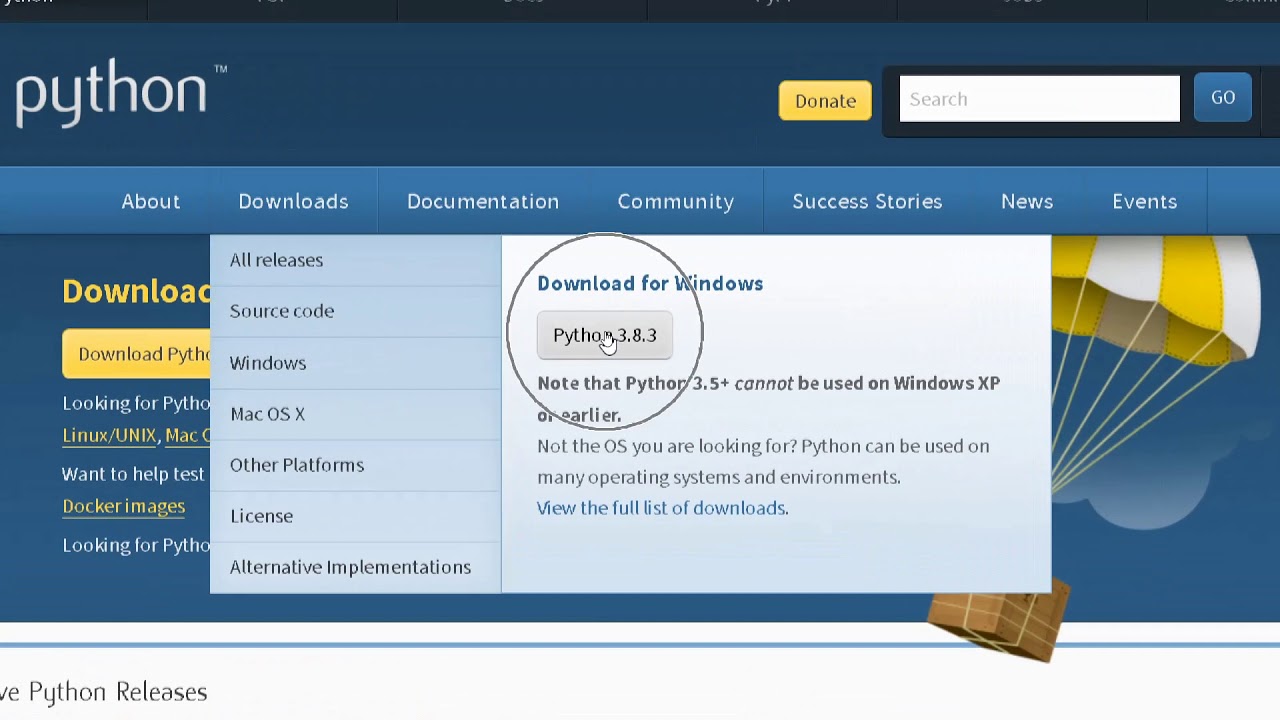Screen dimensions: 1280x720
Task: Click the Download for Windows heading
Action: tap(650, 284)
